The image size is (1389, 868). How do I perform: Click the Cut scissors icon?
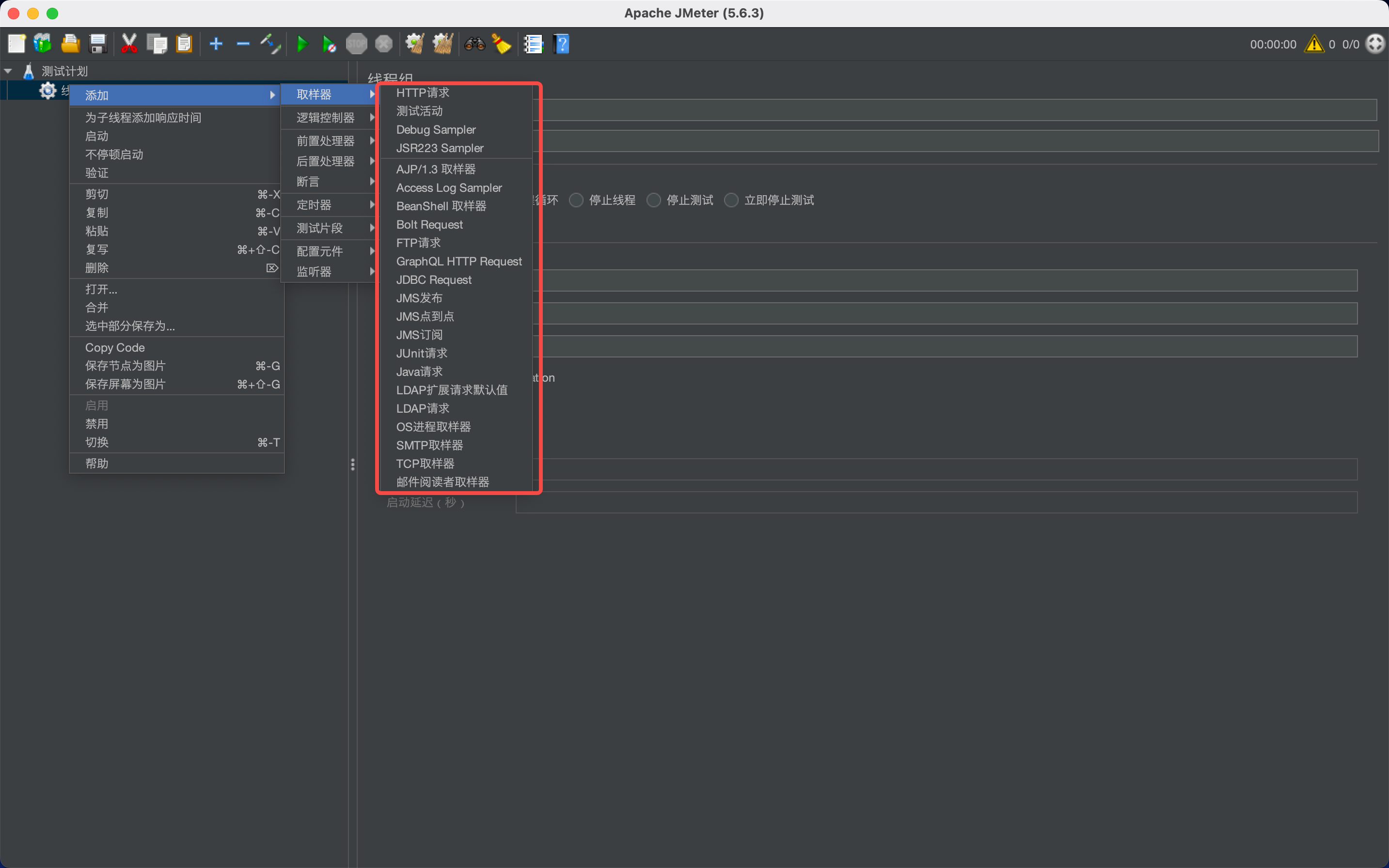(x=129, y=44)
